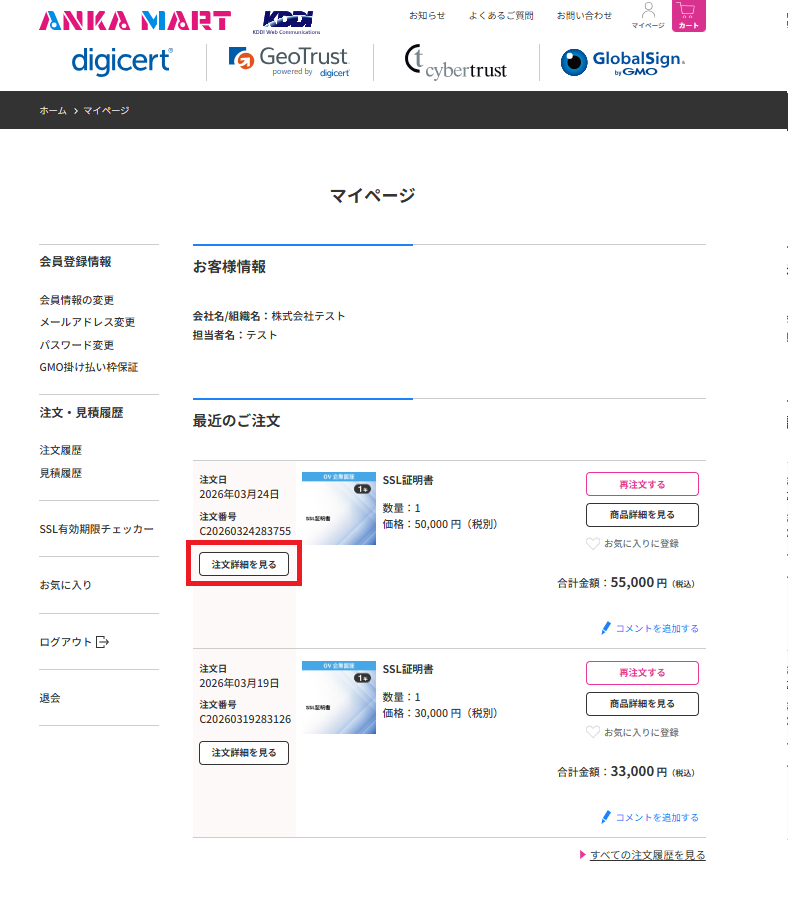Click first order's SSL certificate thumbnail
Image resolution: width=788 pixels, height=907 pixels.
point(339,508)
